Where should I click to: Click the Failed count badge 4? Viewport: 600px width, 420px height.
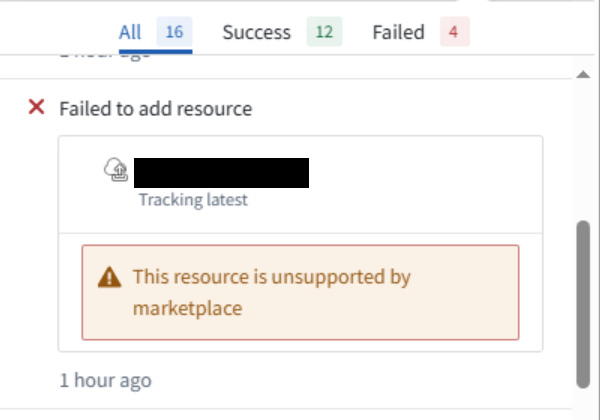click(455, 32)
